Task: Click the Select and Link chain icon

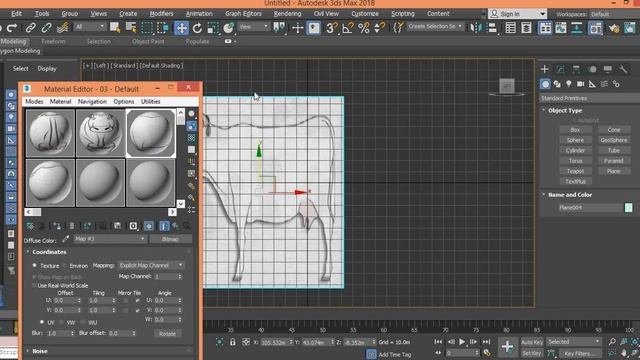Action: click(31, 28)
